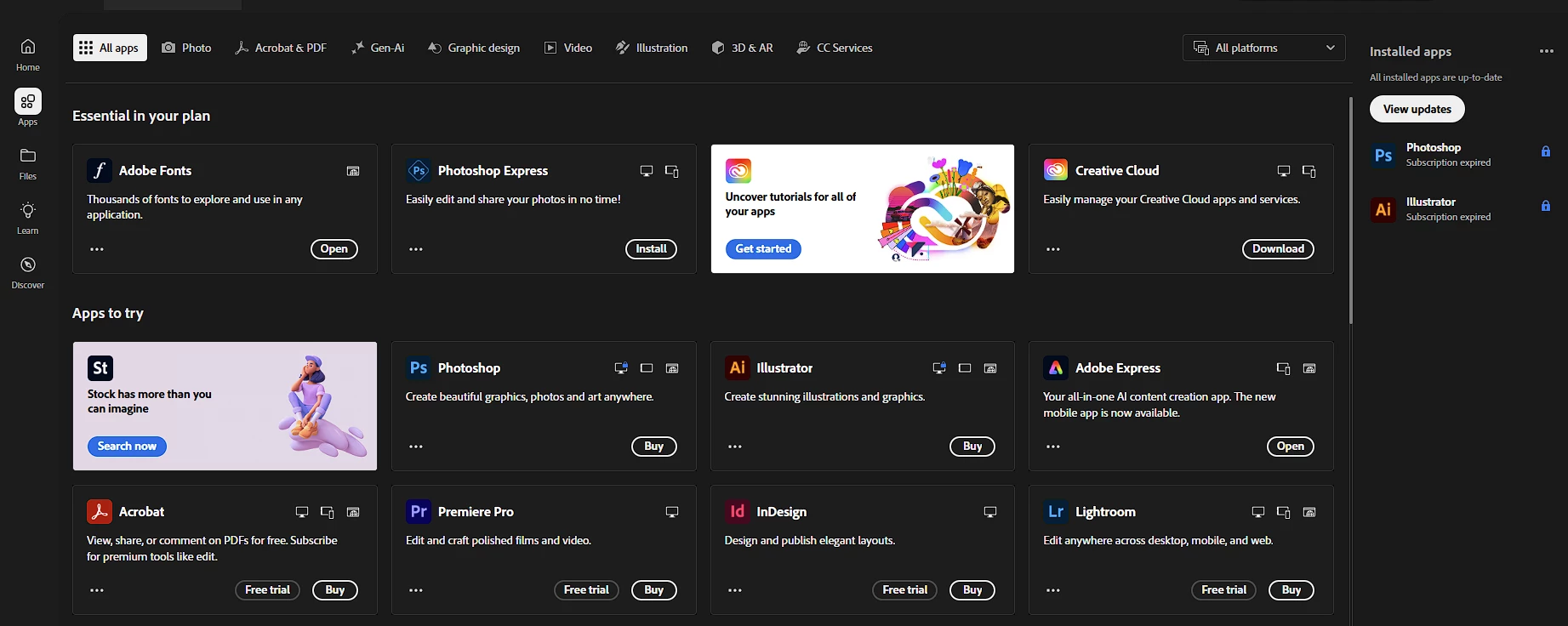Click the Creative Cloud card app icon
This screenshot has height=626, width=1568.
point(1056,170)
